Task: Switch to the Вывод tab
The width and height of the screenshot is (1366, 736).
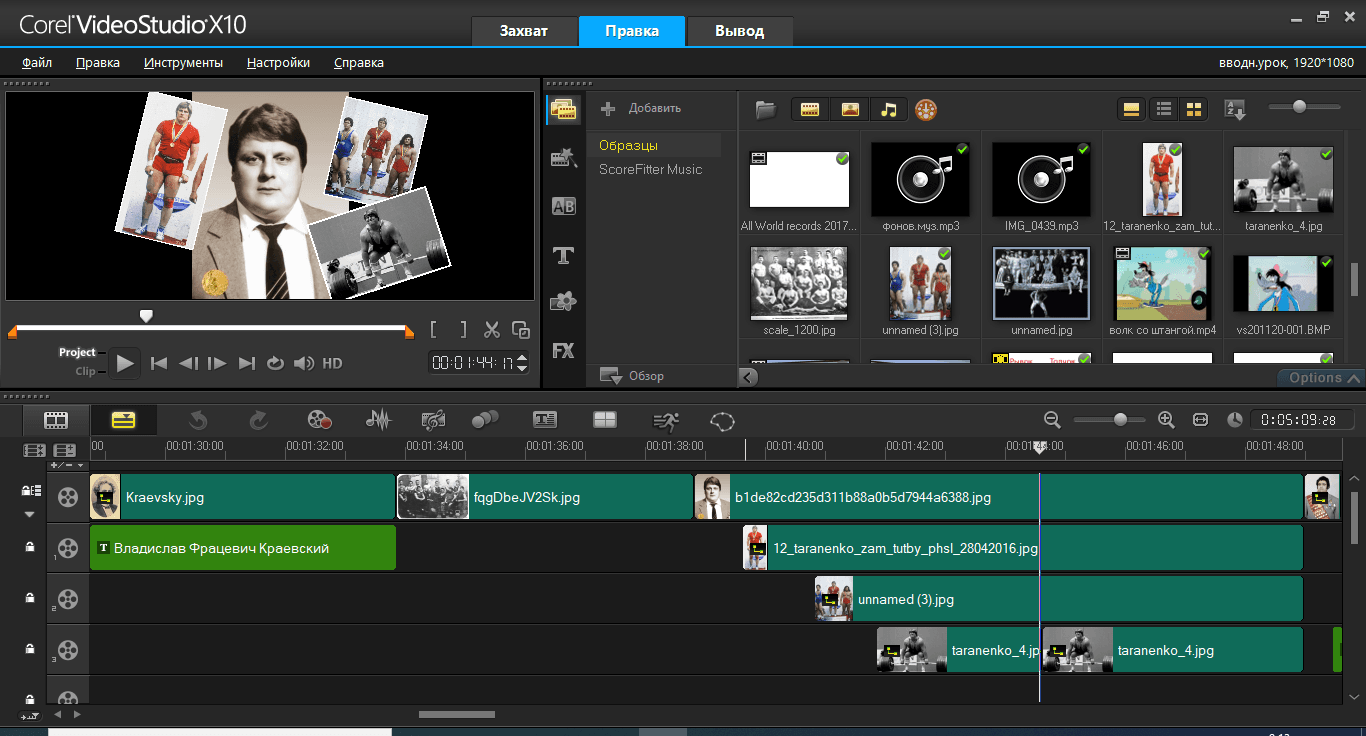Action: point(740,31)
